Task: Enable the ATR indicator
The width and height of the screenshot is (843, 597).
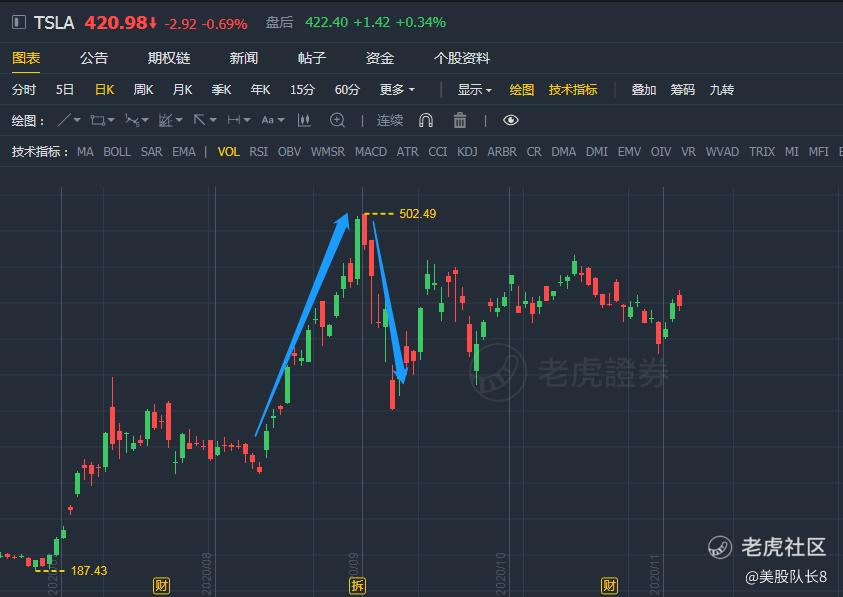Action: tap(408, 152)
